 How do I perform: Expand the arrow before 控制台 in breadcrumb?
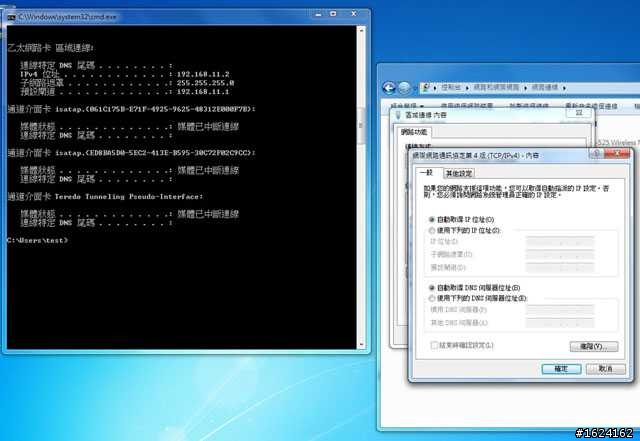point(435,88)
